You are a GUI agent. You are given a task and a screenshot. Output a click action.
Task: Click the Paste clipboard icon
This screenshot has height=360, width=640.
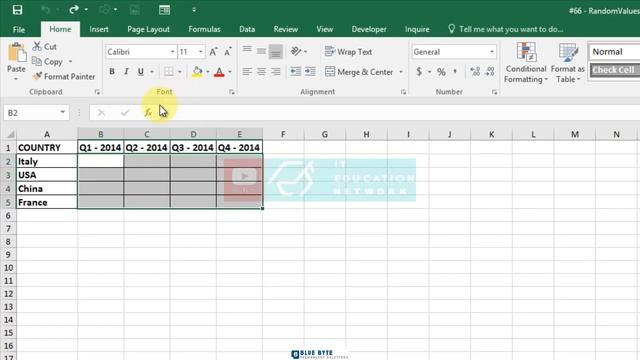pos(16,53)
